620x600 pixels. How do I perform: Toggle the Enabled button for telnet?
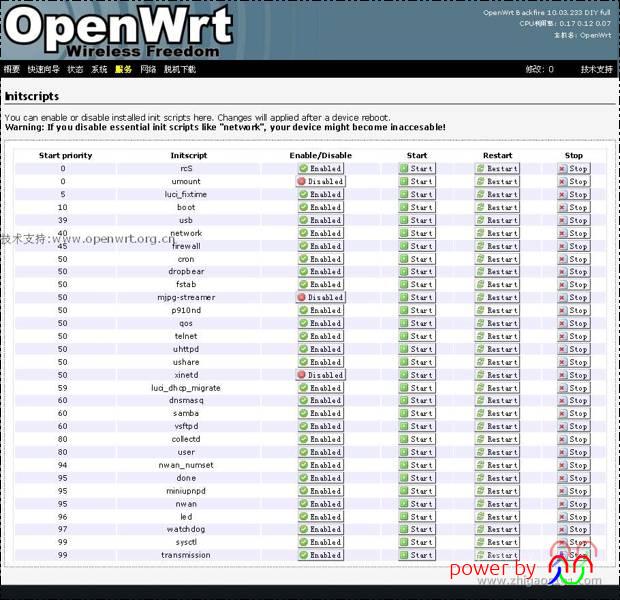(321, 336)
